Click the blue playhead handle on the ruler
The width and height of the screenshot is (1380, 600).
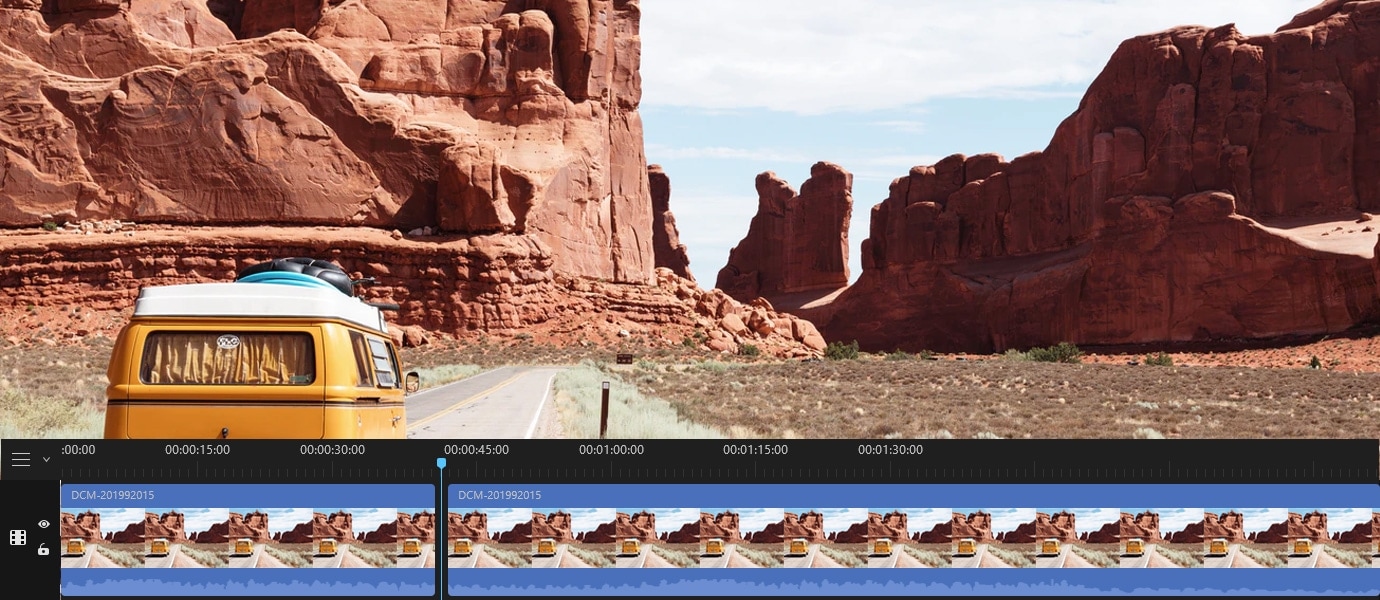[441, 463]
